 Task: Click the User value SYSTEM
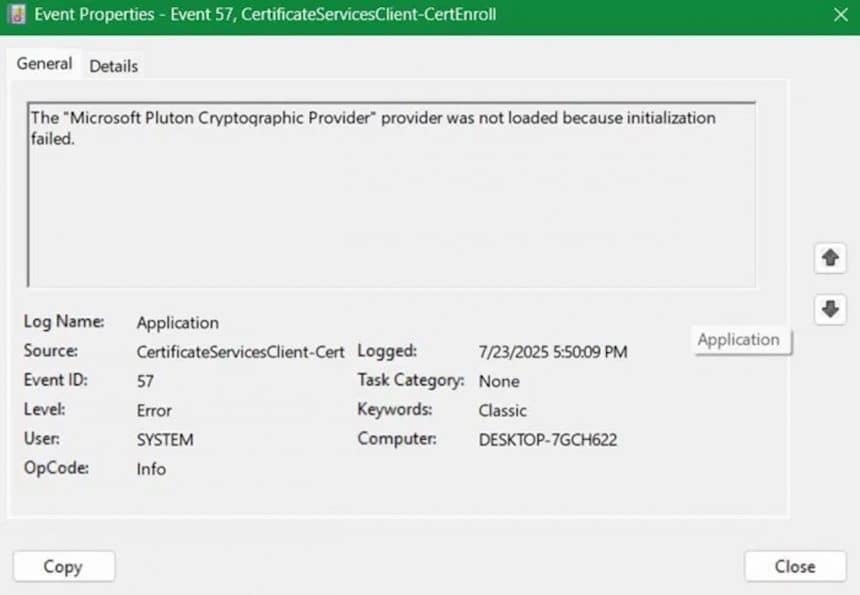tap(165, 440)
